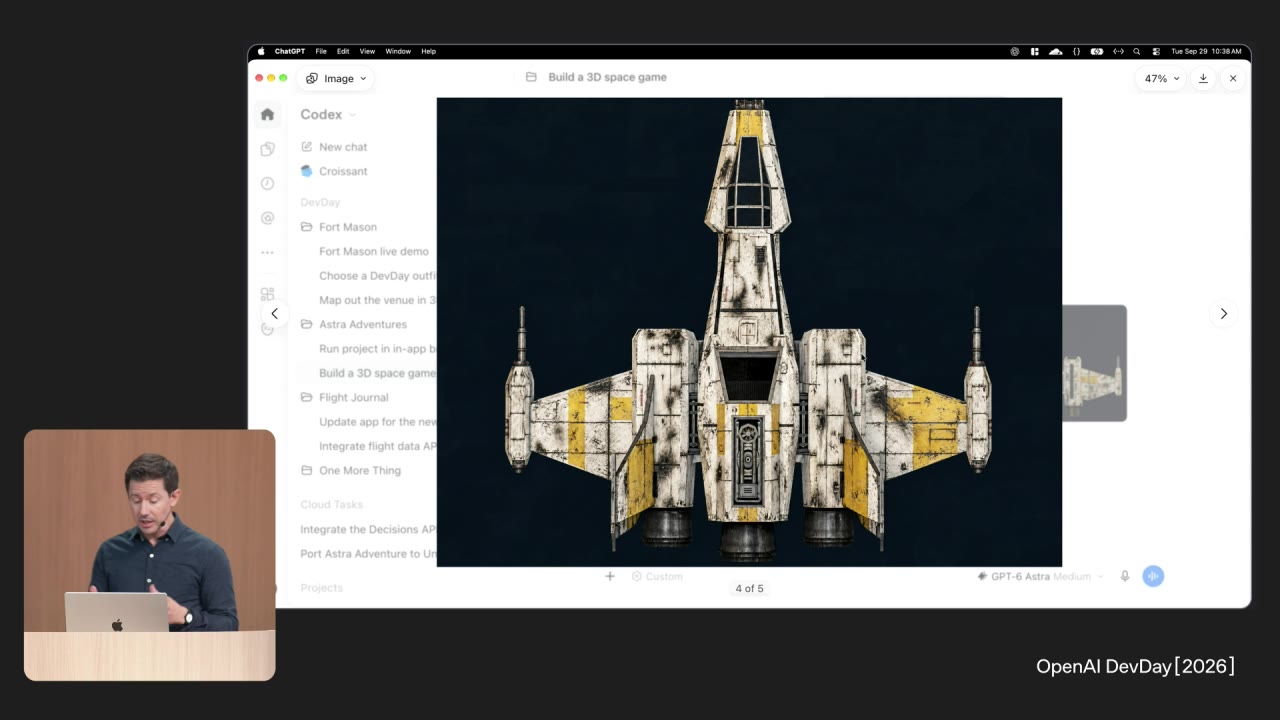Select Build a 3D space game chat
This screenshot has width=1280, height=720.
coord(377,373)
